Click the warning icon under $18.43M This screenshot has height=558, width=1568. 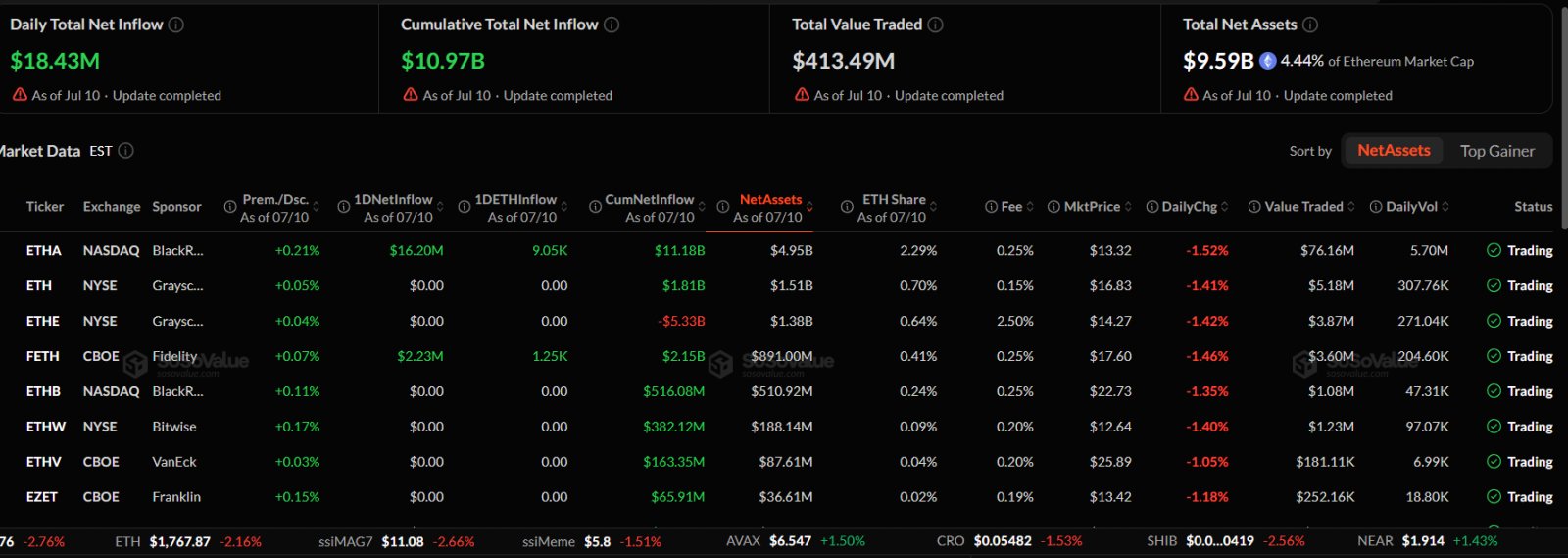tap(20, 95)
